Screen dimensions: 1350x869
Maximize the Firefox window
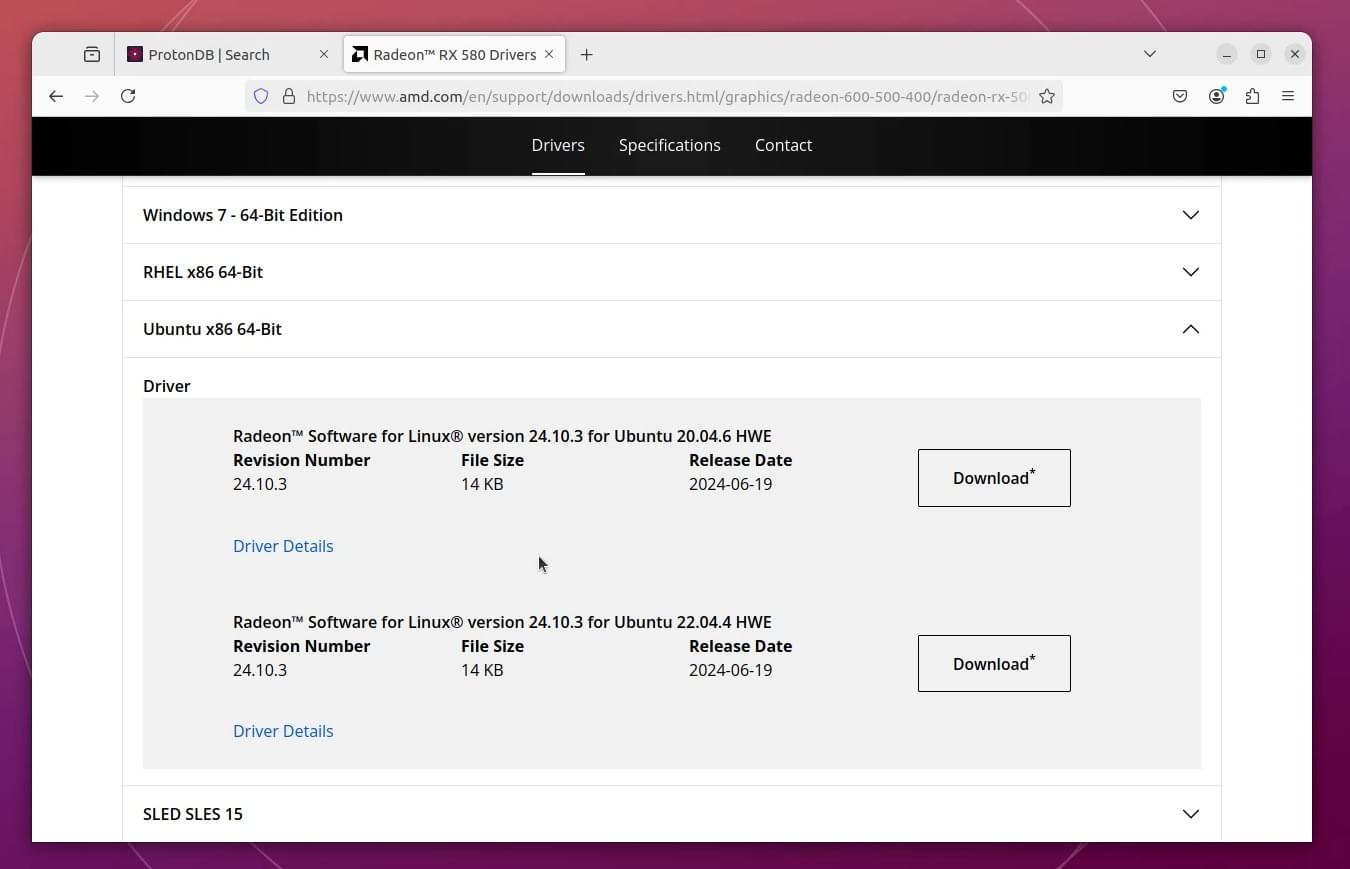(1261, 54)
